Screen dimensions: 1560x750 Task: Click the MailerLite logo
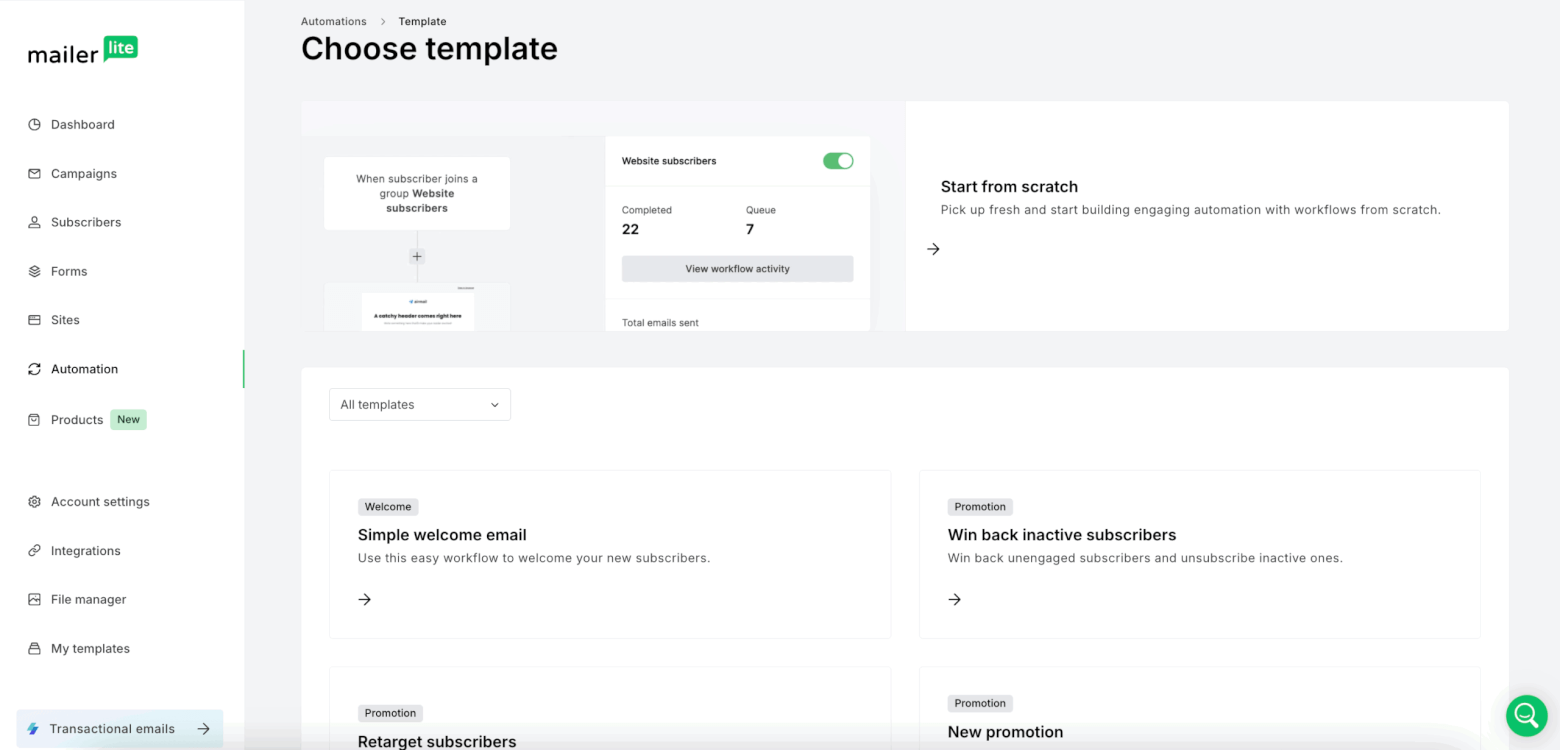tap(83, 50)
